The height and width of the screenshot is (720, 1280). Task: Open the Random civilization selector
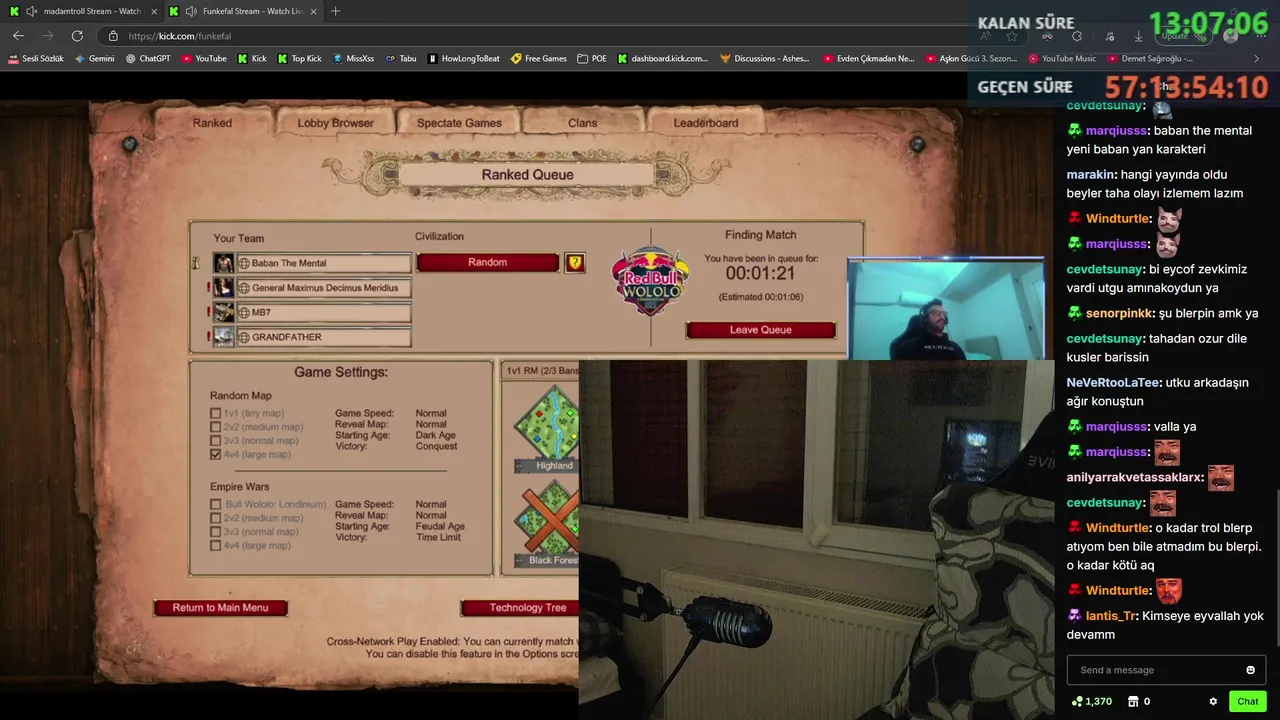487,262
